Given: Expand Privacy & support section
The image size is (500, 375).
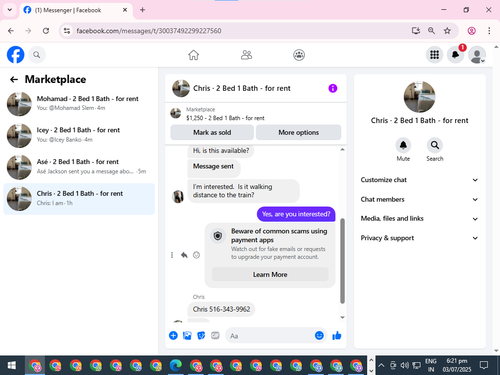Looking at the screenshot, I should (419, 238).
